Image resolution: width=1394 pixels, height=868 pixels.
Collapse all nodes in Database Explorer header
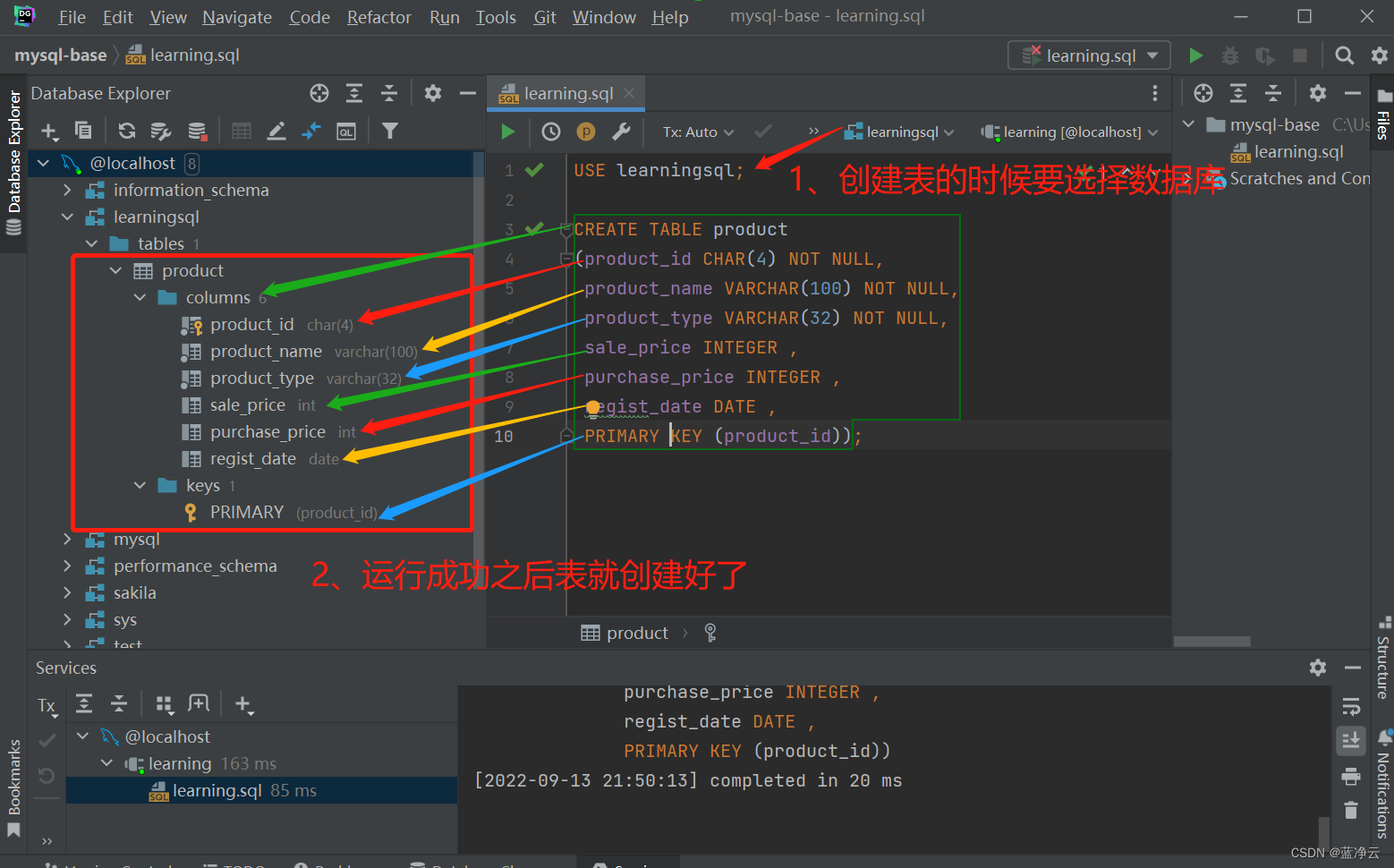[389, 93]
